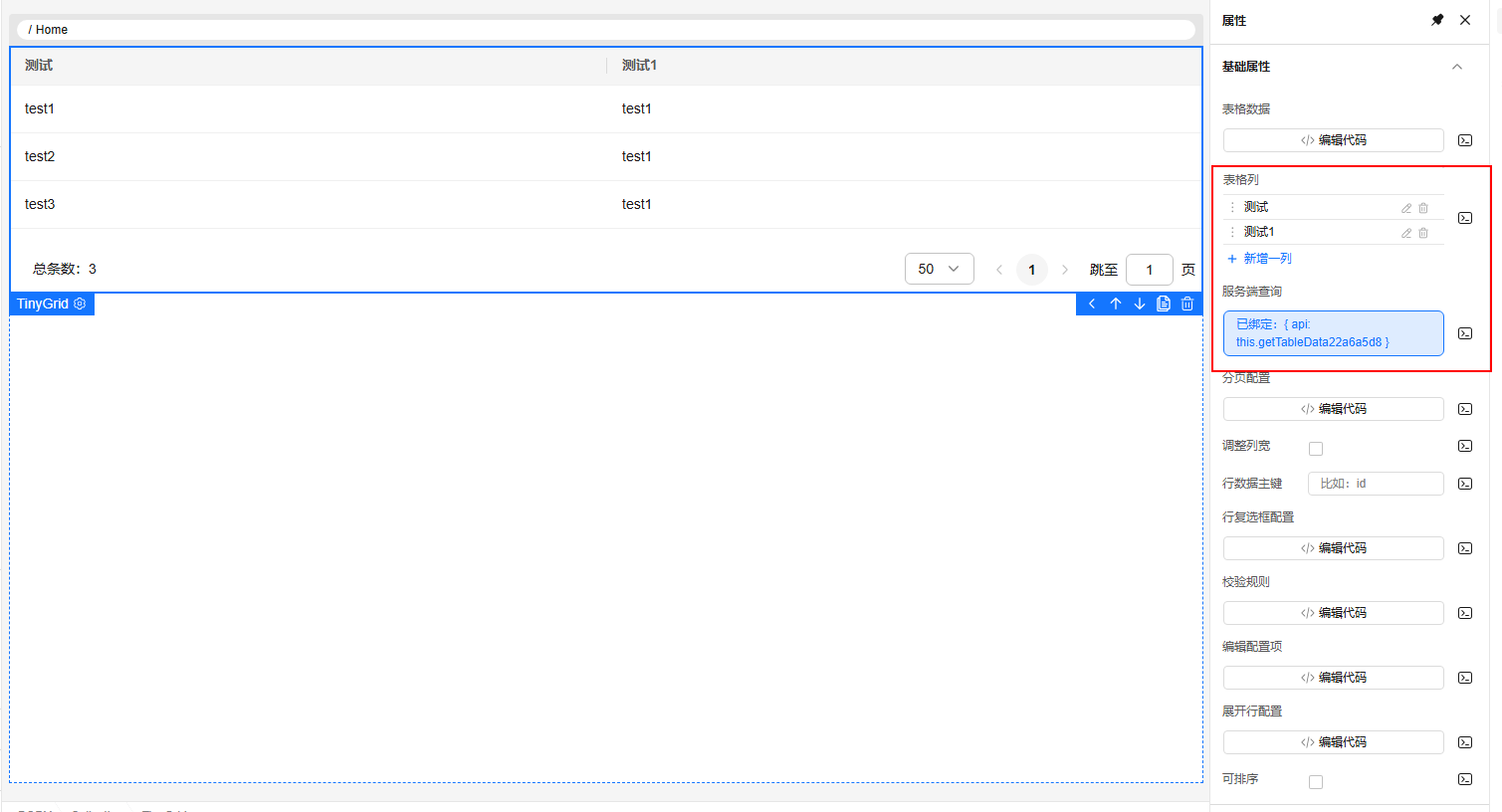Select page 1 in pagination

[x=1031, y=270]
